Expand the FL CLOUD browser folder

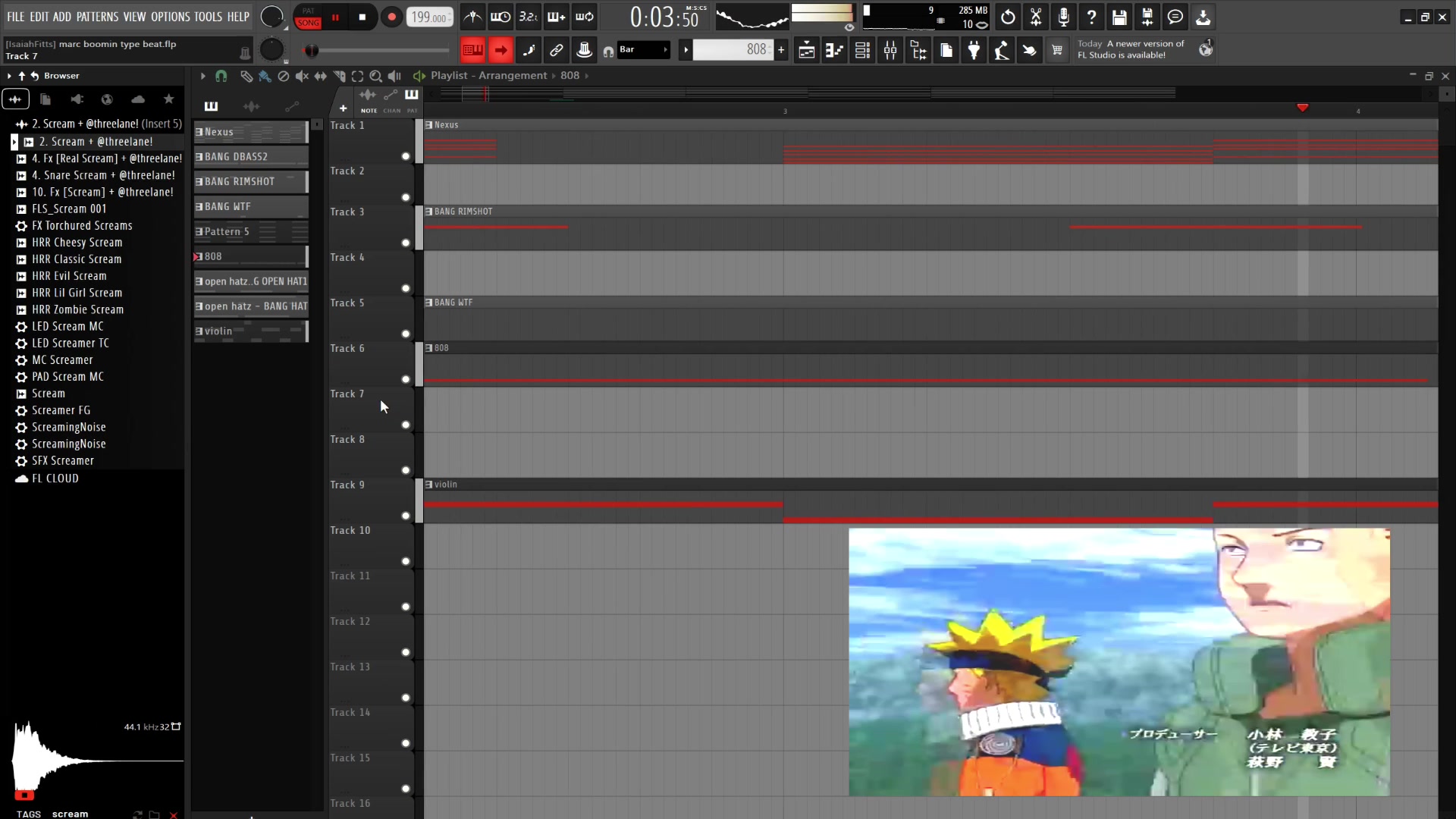coord(48,479)
